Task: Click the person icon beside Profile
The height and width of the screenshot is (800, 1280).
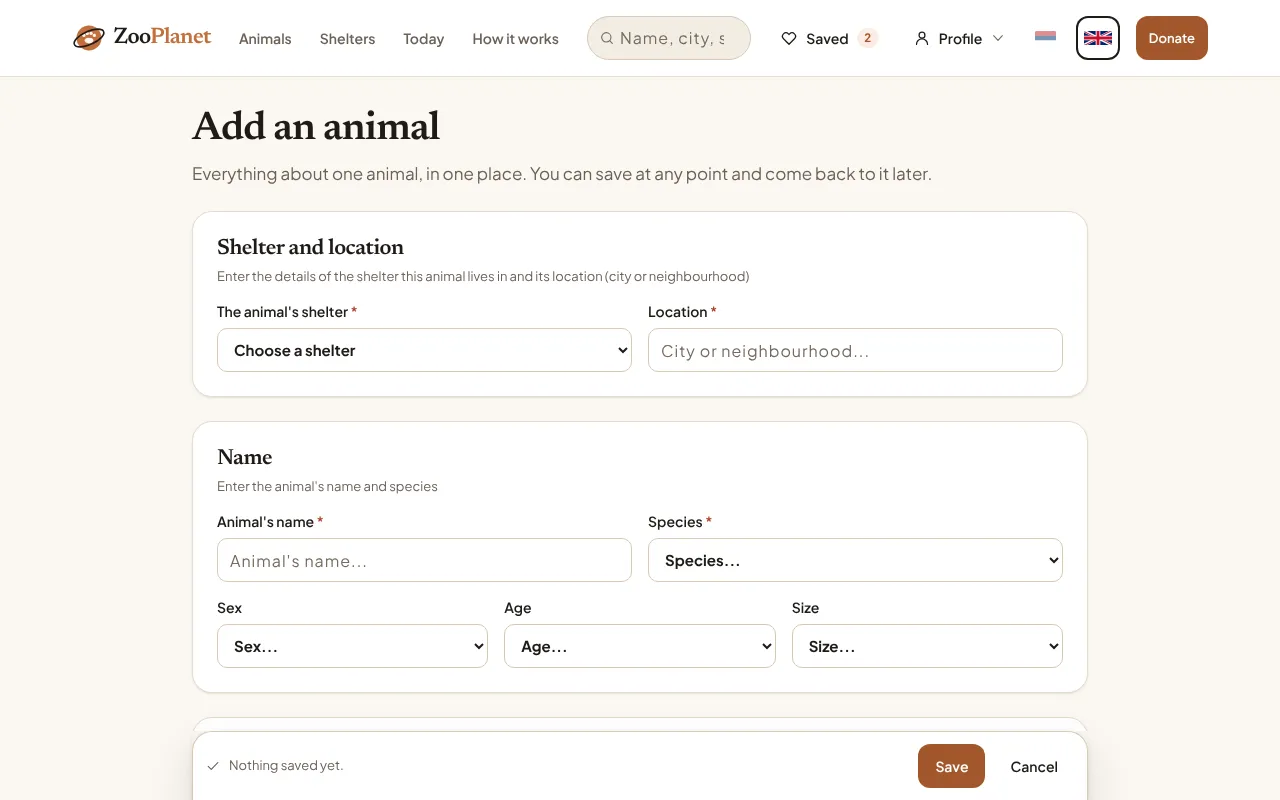Action: (x=922, y=38)
